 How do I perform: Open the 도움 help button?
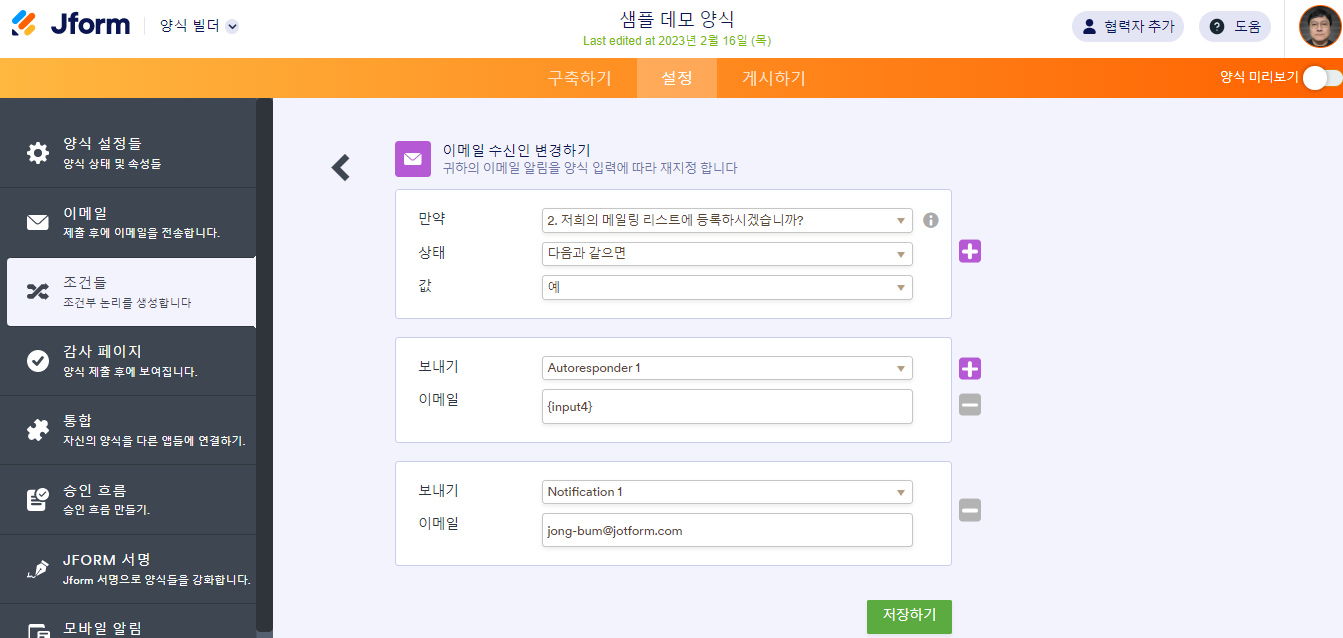tap(1235, 27)
